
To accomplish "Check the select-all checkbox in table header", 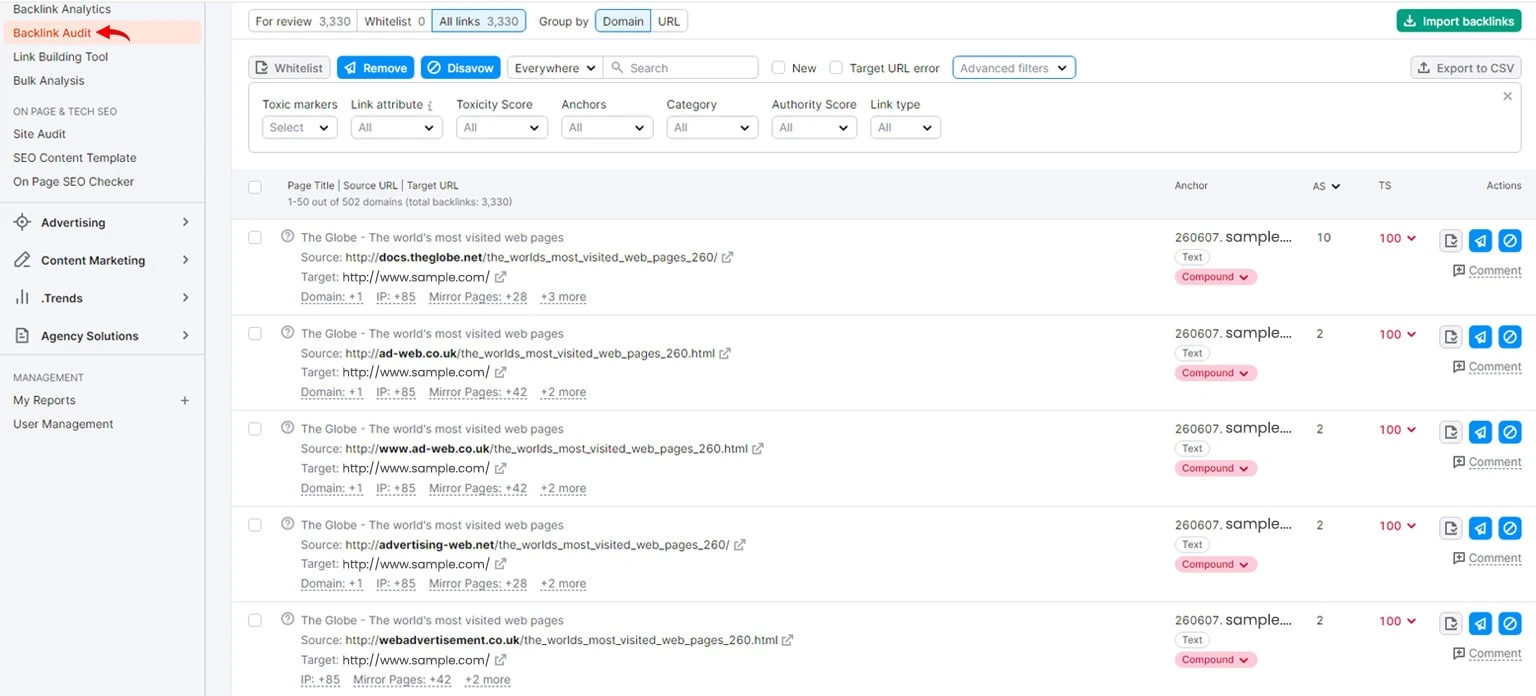I will pos(255,187).
